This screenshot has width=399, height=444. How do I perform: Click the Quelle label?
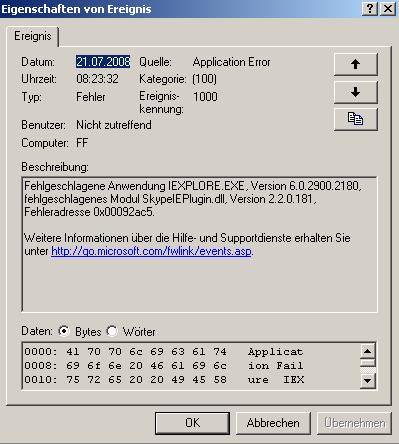tap(155, 62)
